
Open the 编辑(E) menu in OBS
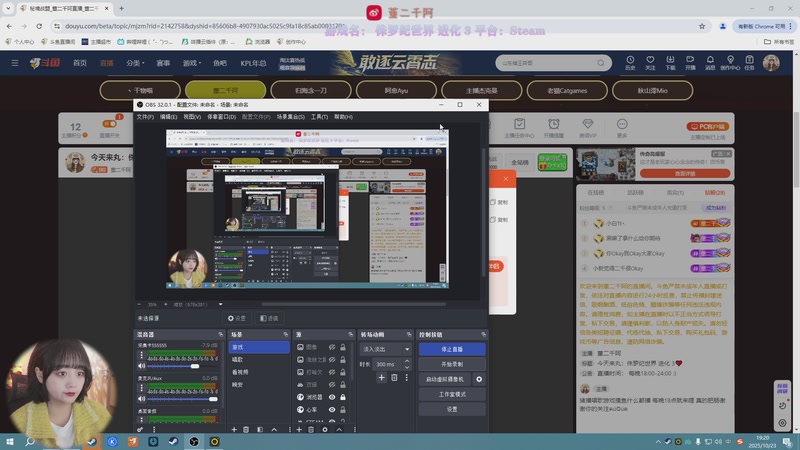[x=168, y=117]
